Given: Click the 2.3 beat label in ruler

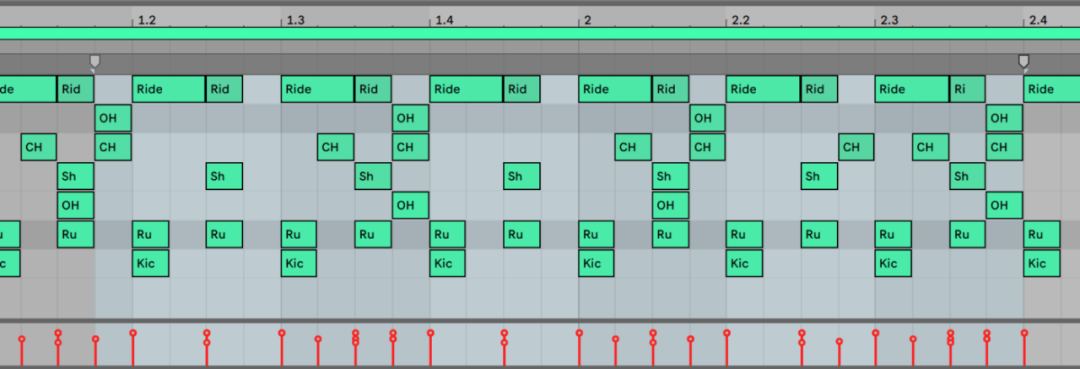Looking at the screenshot, I should click(889, 20).
